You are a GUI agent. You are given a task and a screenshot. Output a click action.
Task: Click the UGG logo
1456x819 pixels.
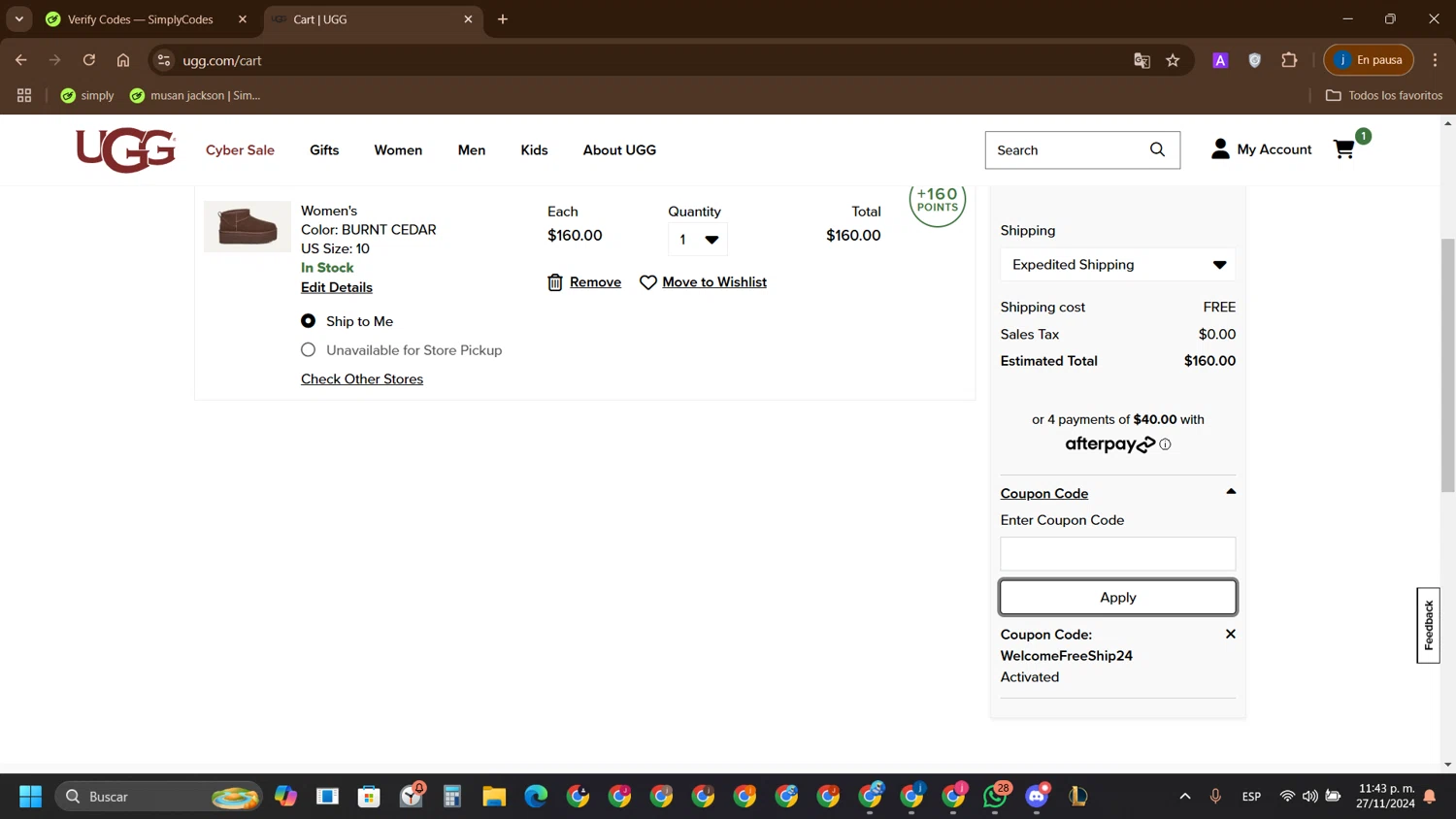pyautogui.click(x=126, y=150)
